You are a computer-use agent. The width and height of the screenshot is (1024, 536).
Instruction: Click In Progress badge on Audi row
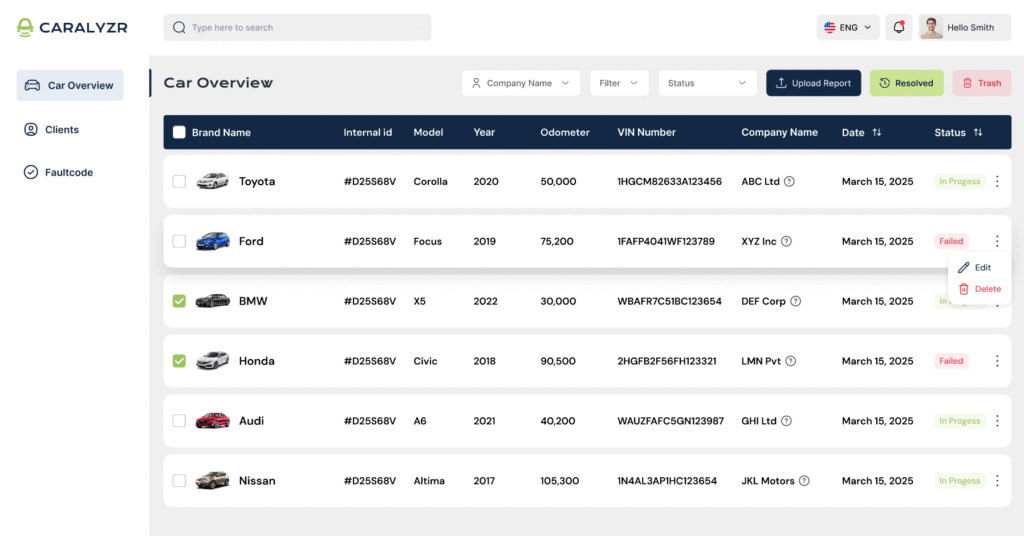point(959,421)
